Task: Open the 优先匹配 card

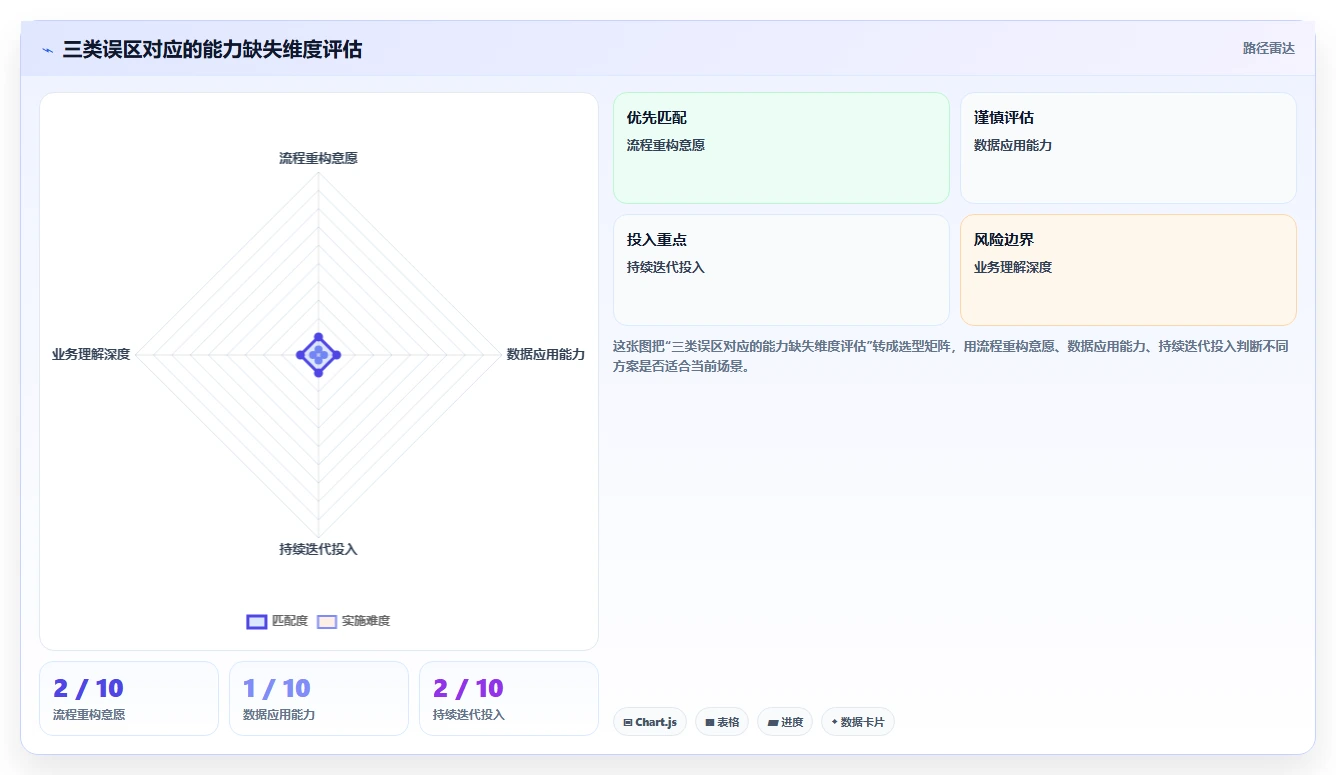Action: 781,148
